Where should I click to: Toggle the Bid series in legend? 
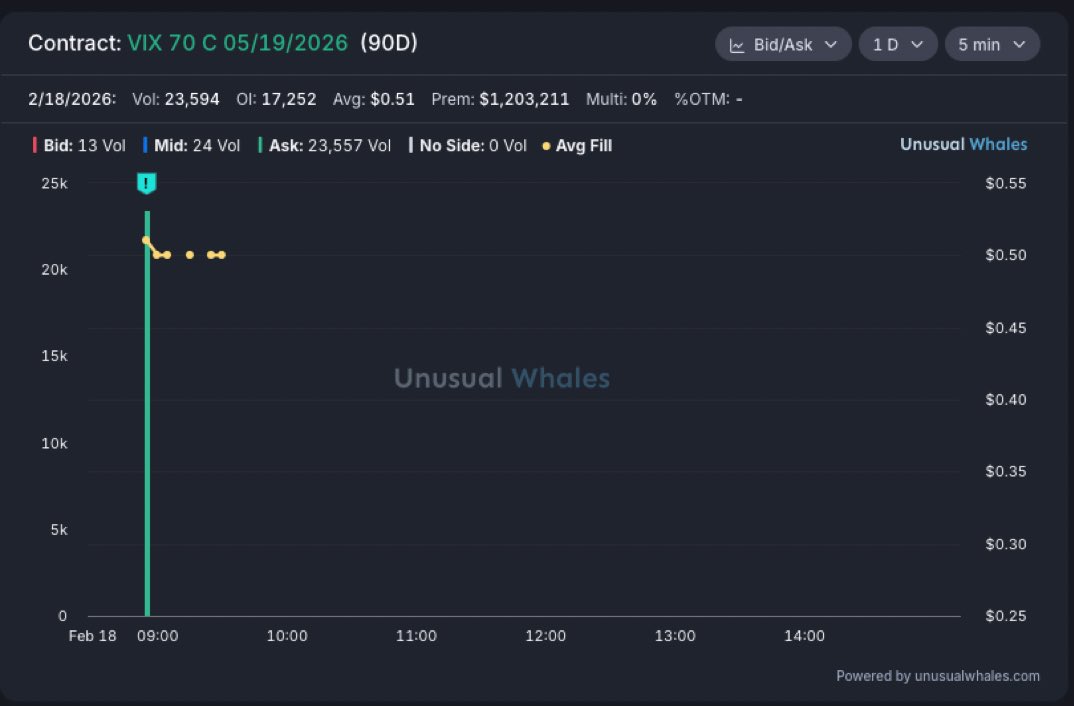coord(79,145)
